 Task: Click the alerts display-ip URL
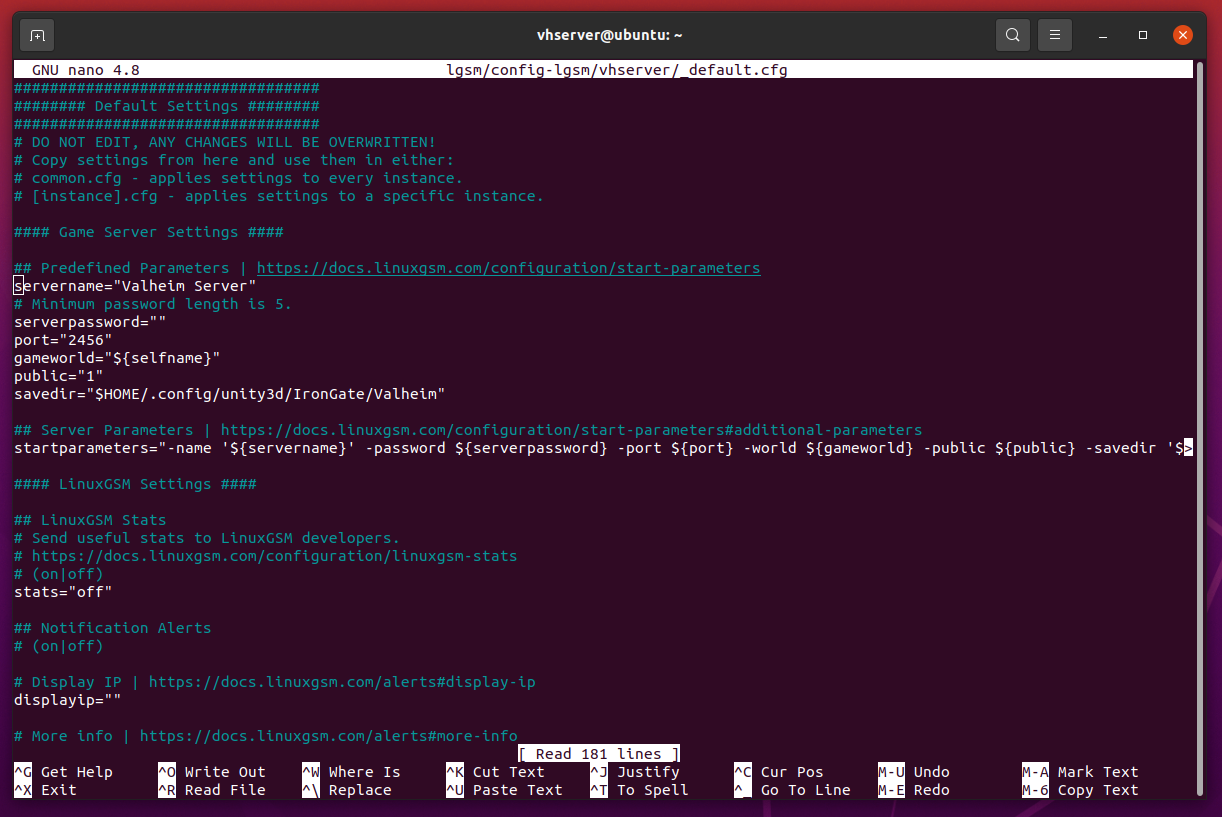(x=342, y=682)
